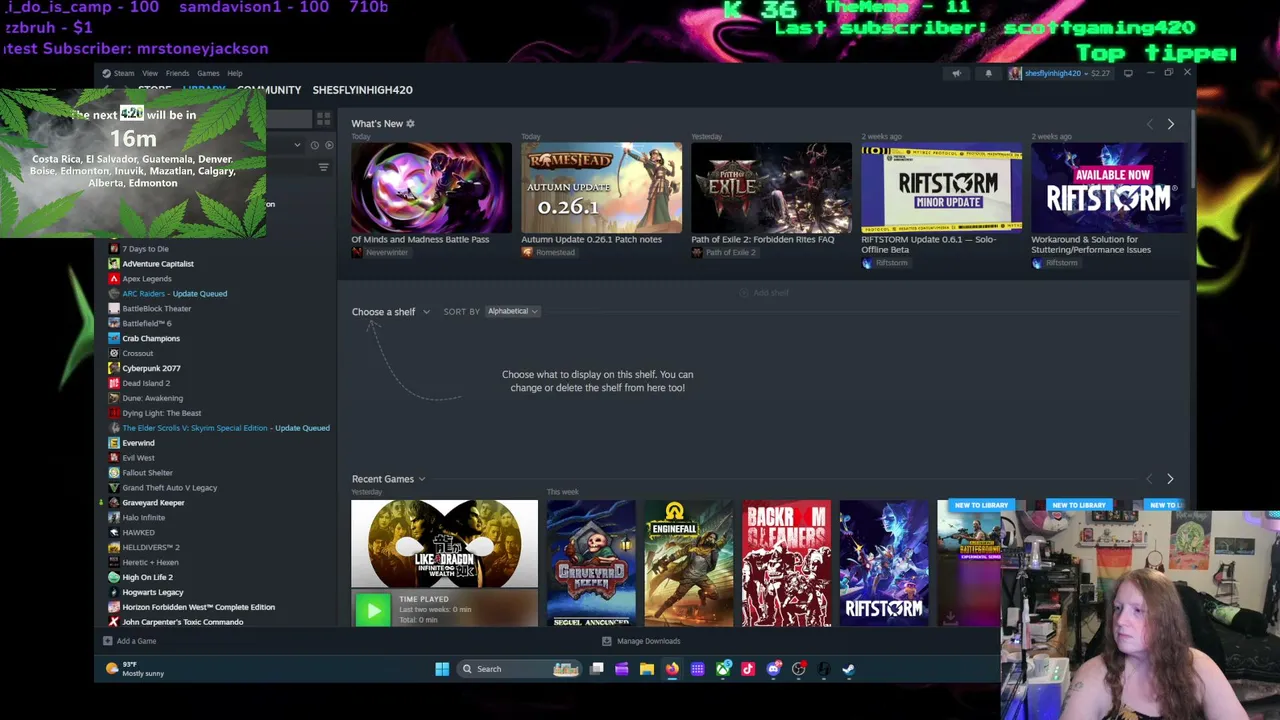Click Add shelf
The image size is (1280, 720).
[764, 293]
